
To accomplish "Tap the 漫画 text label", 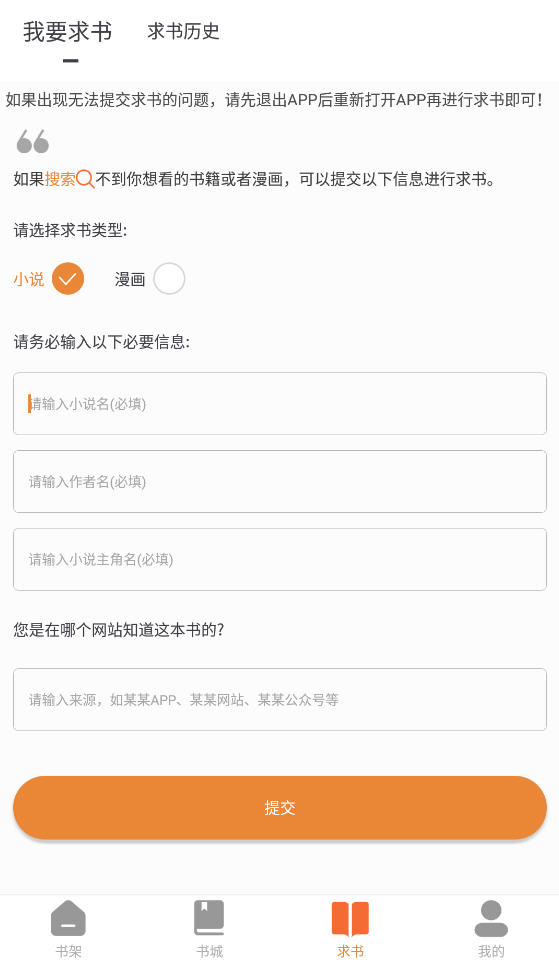I will 130,279.
